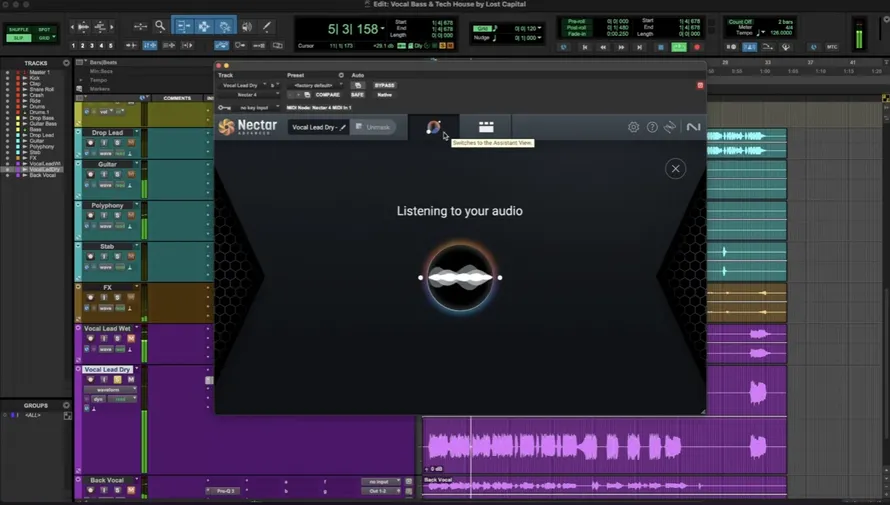Mute the Vocal Lead Wet track
Image resolution: width=890 pixels, height=505 pixels.
pyautogui.click(x=131, y=338)
